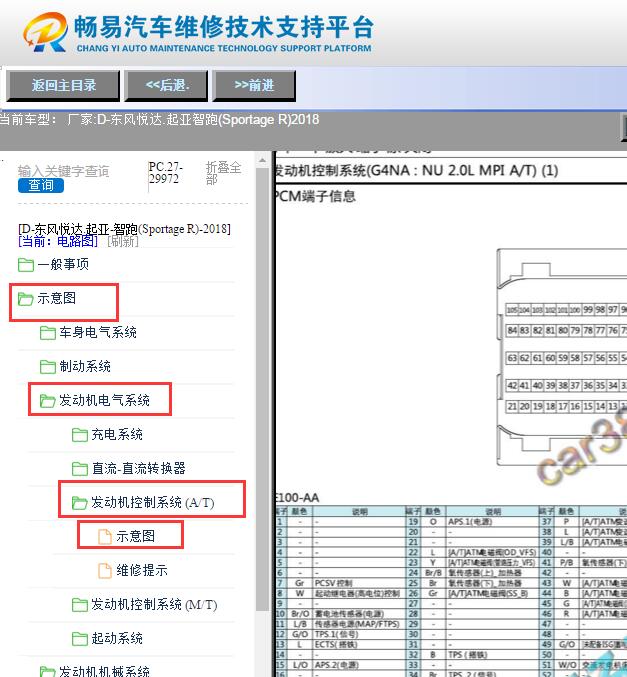This screenshot has width=627, height=677.
Task: Click pin 105 on the connector diagram
Action: 512,310
